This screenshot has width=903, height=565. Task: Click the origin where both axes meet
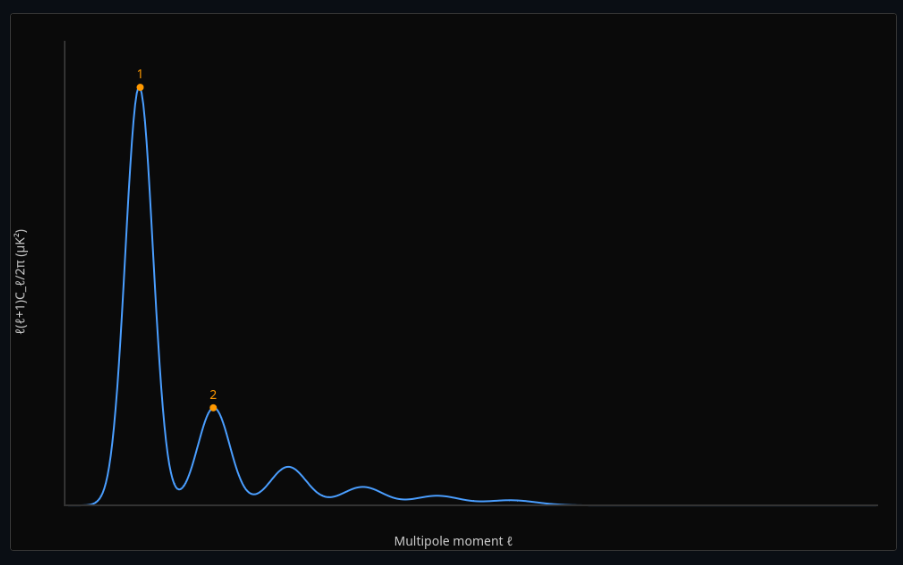click(x=65, y=505)
